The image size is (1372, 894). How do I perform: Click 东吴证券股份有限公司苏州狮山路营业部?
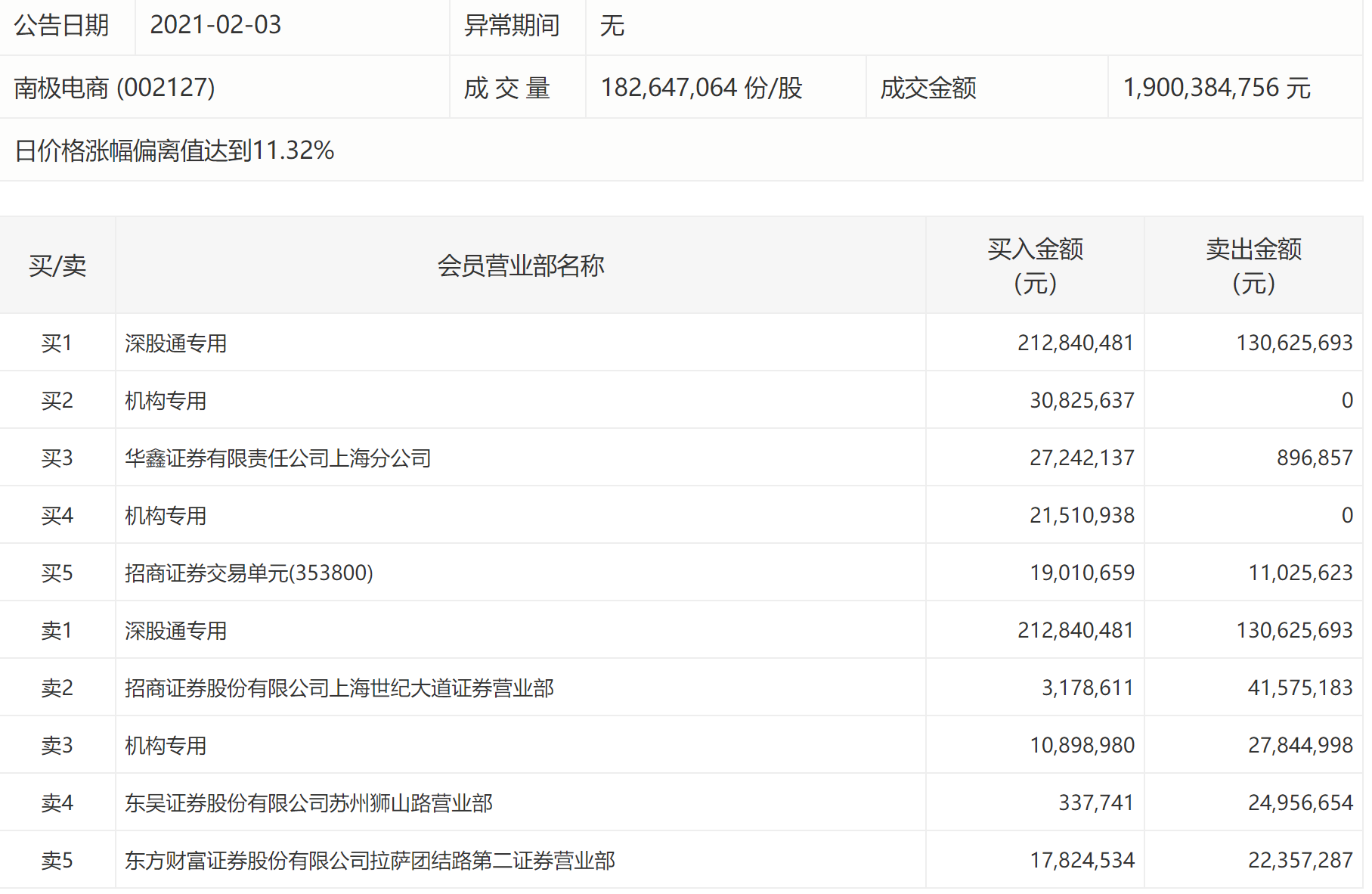point(308,803)
